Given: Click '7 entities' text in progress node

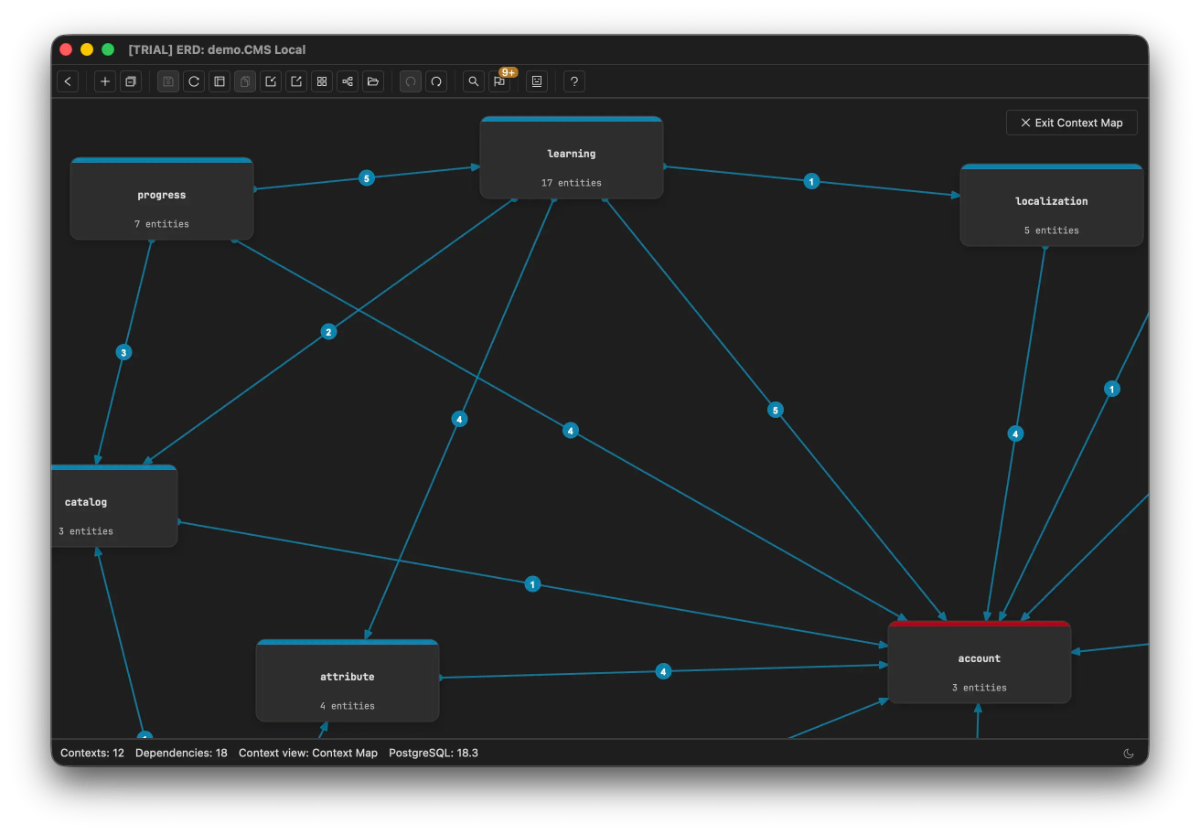Looking at the screenshot, I should (x=162, y=224).
